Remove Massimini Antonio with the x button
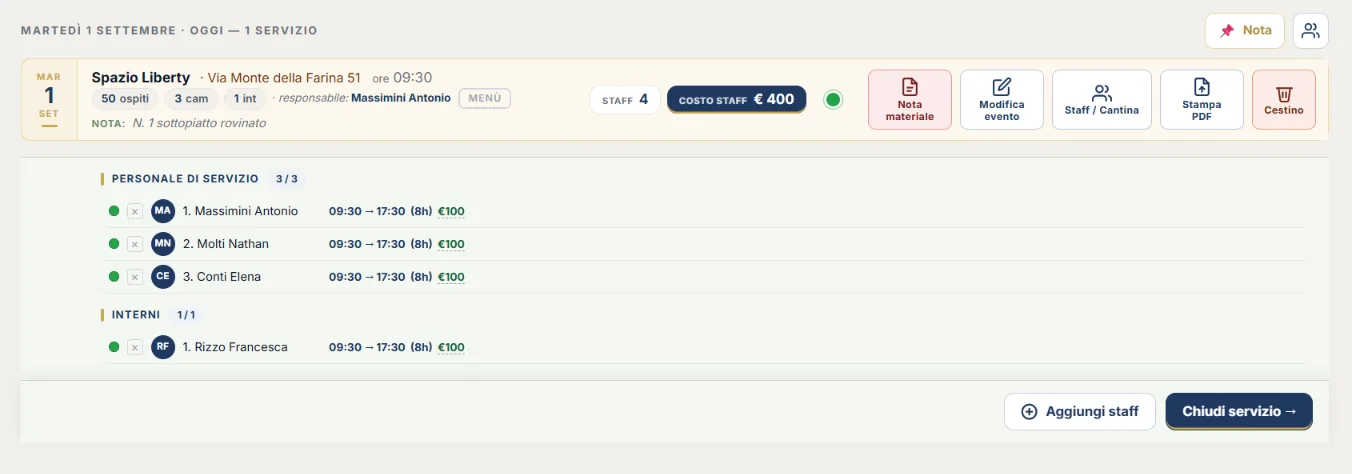 coord(135,211)
